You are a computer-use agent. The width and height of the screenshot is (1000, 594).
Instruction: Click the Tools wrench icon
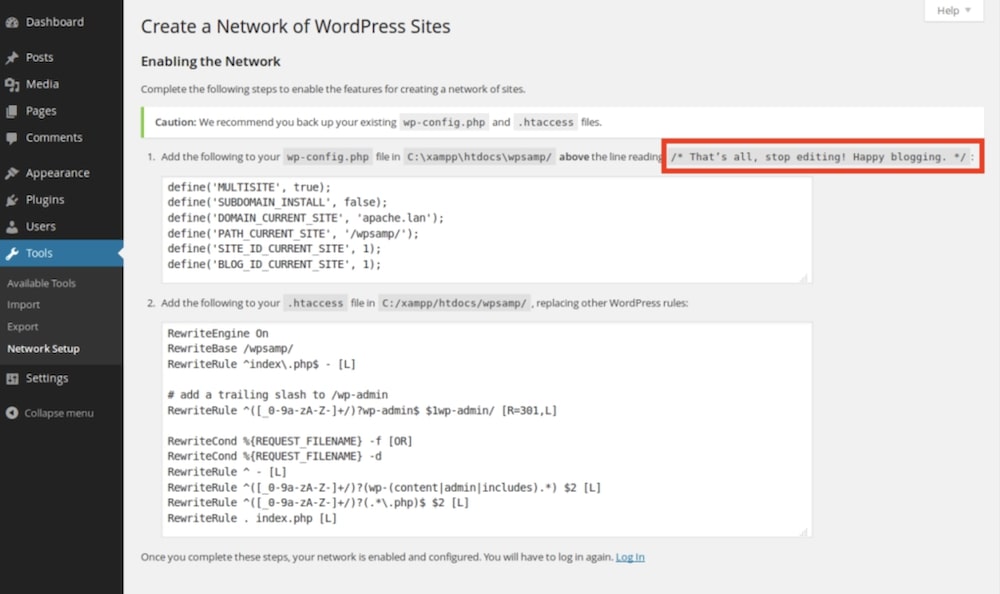[11, 253]
